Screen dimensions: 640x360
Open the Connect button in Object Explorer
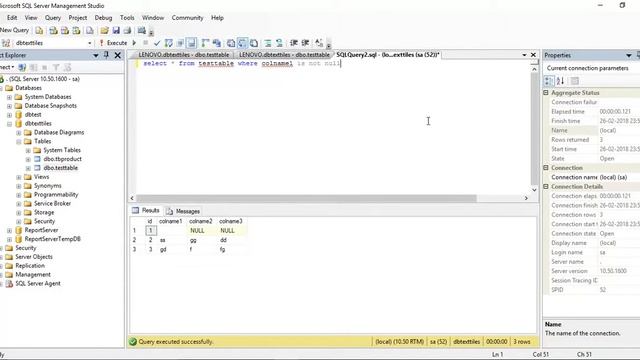[7, 67]
